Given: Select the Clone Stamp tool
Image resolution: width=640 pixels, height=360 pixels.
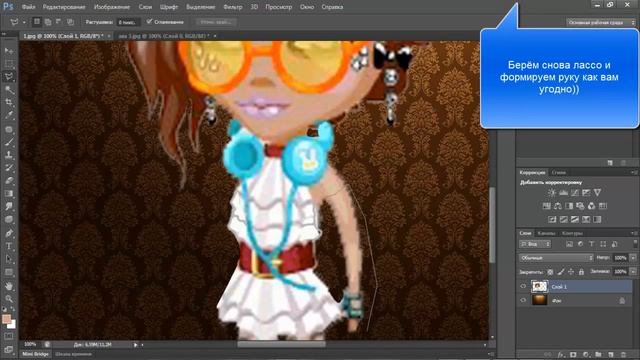Looking at the screenshot, I should 9,155.
